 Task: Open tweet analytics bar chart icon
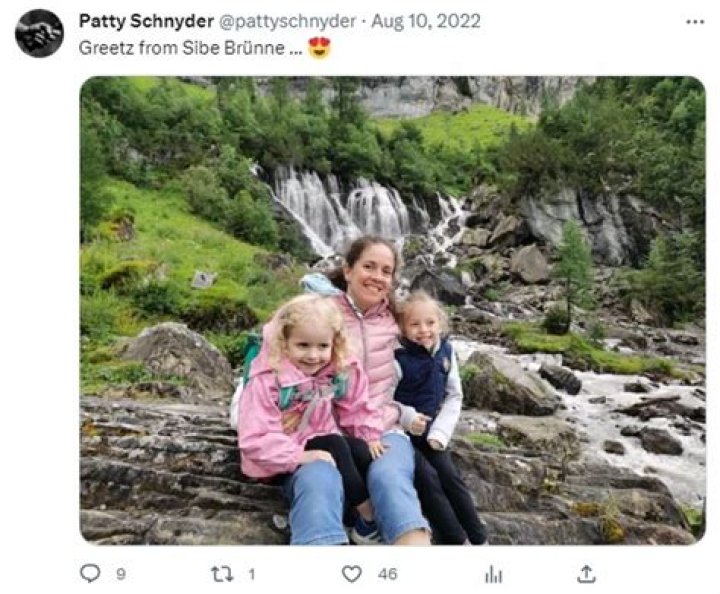[493, 573]
